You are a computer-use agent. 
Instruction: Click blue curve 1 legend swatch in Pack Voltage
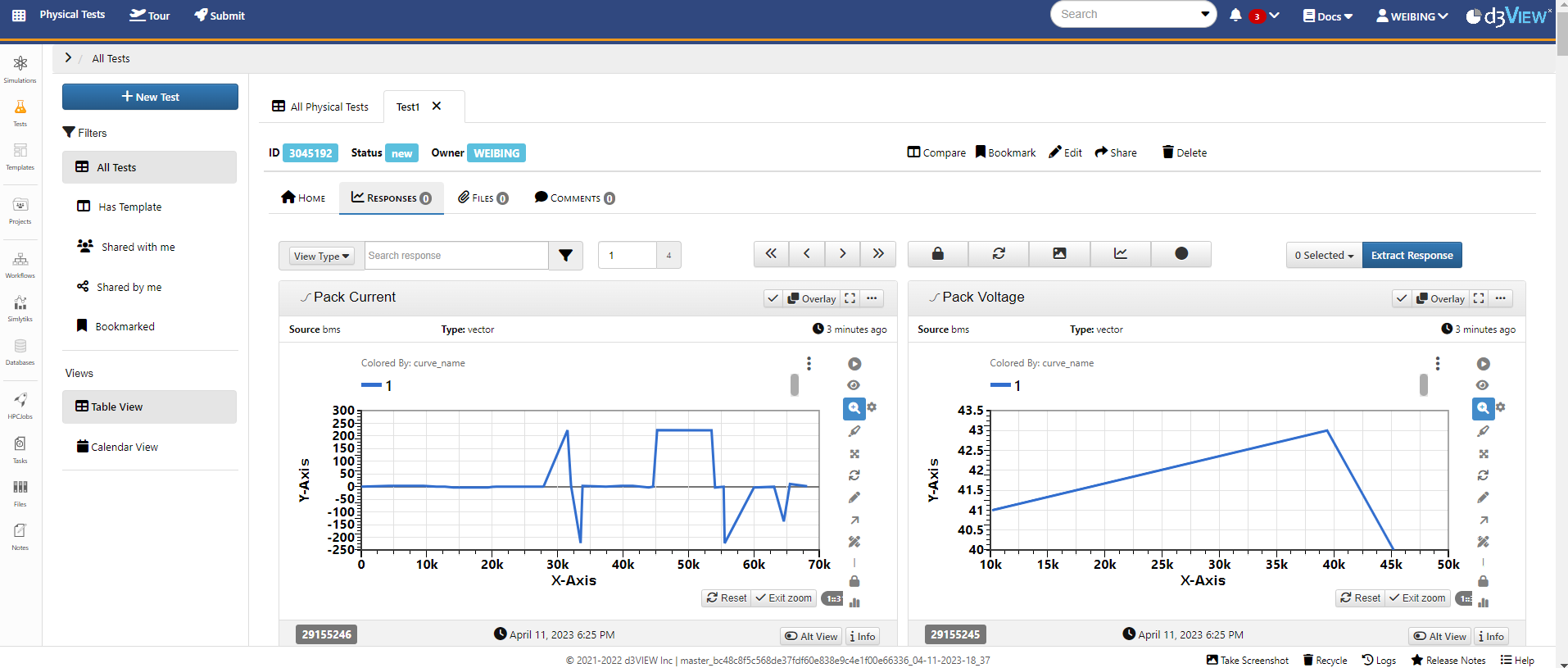(1000, 385)
